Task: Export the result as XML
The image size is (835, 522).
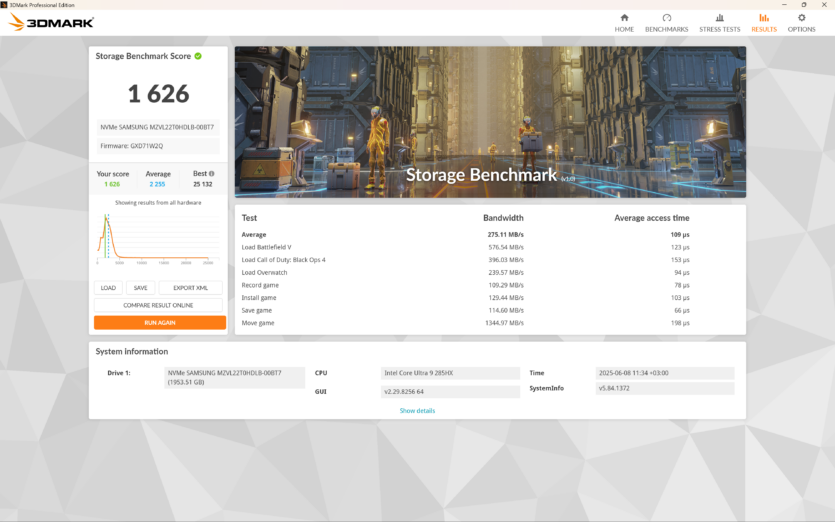Action: click(190, 288)
